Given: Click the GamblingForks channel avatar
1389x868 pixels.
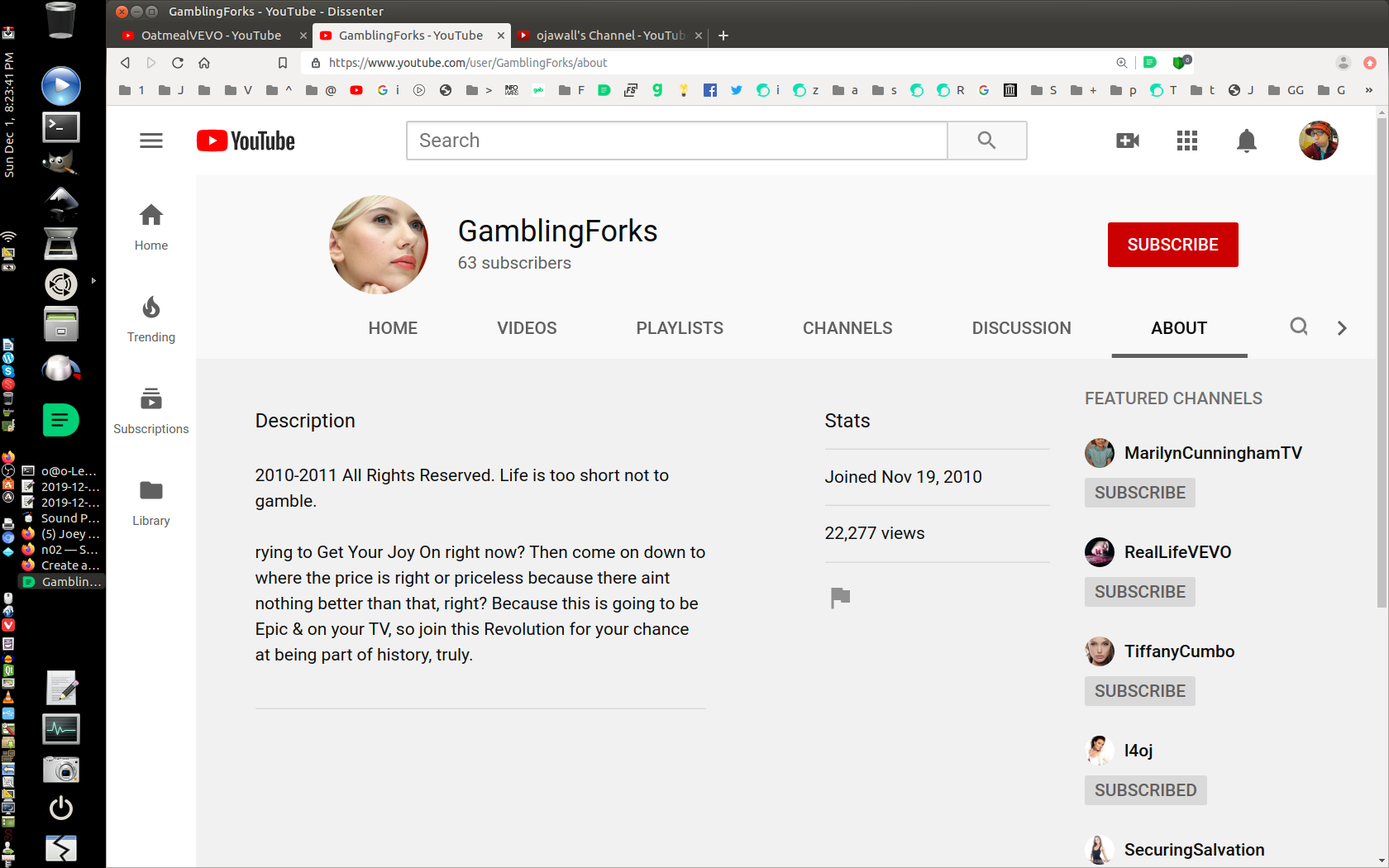Looking at the screenshot, I should point(379,245).
